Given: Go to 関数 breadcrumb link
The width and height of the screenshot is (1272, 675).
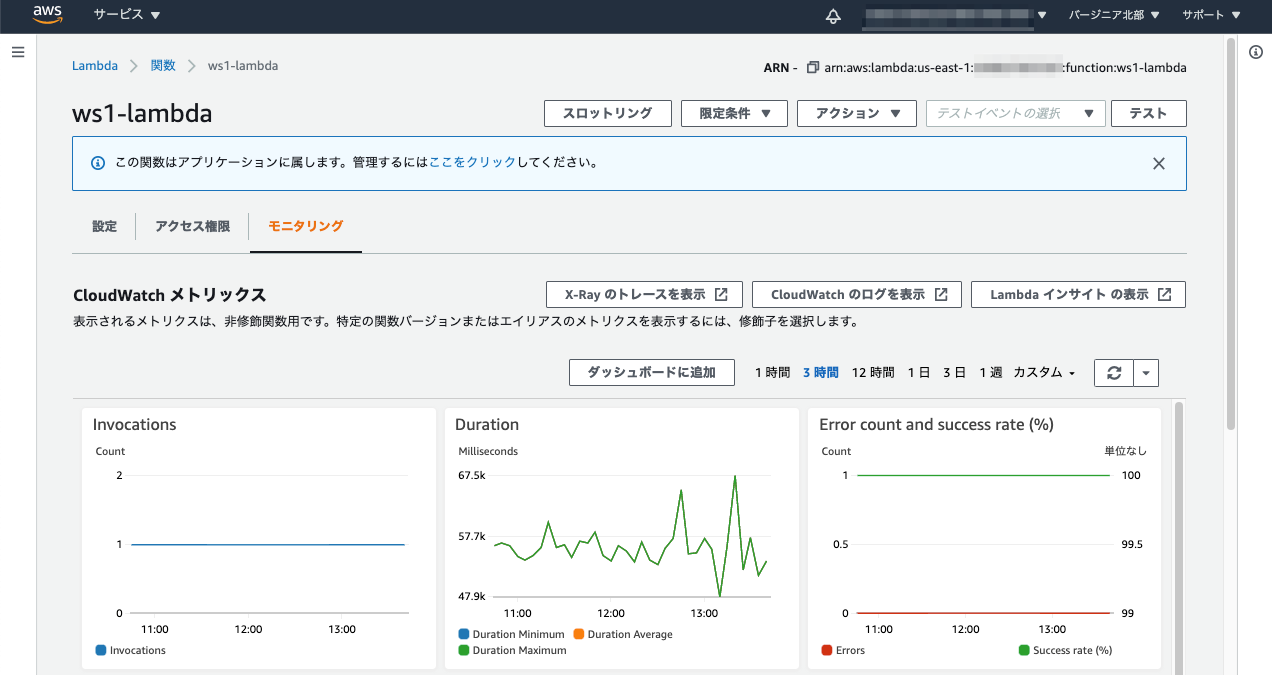Looking at the screenshot, I should click(x=163, y=66).
